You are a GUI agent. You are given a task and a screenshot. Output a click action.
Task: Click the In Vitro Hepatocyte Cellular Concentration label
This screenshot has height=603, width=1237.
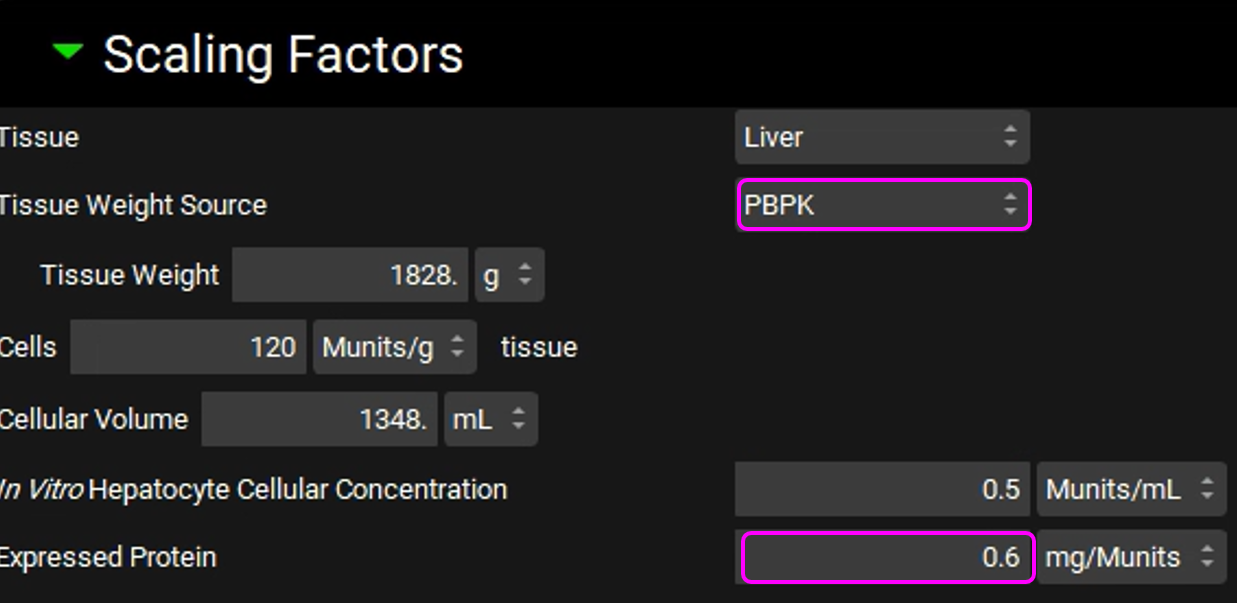click(x=253, y=490)
